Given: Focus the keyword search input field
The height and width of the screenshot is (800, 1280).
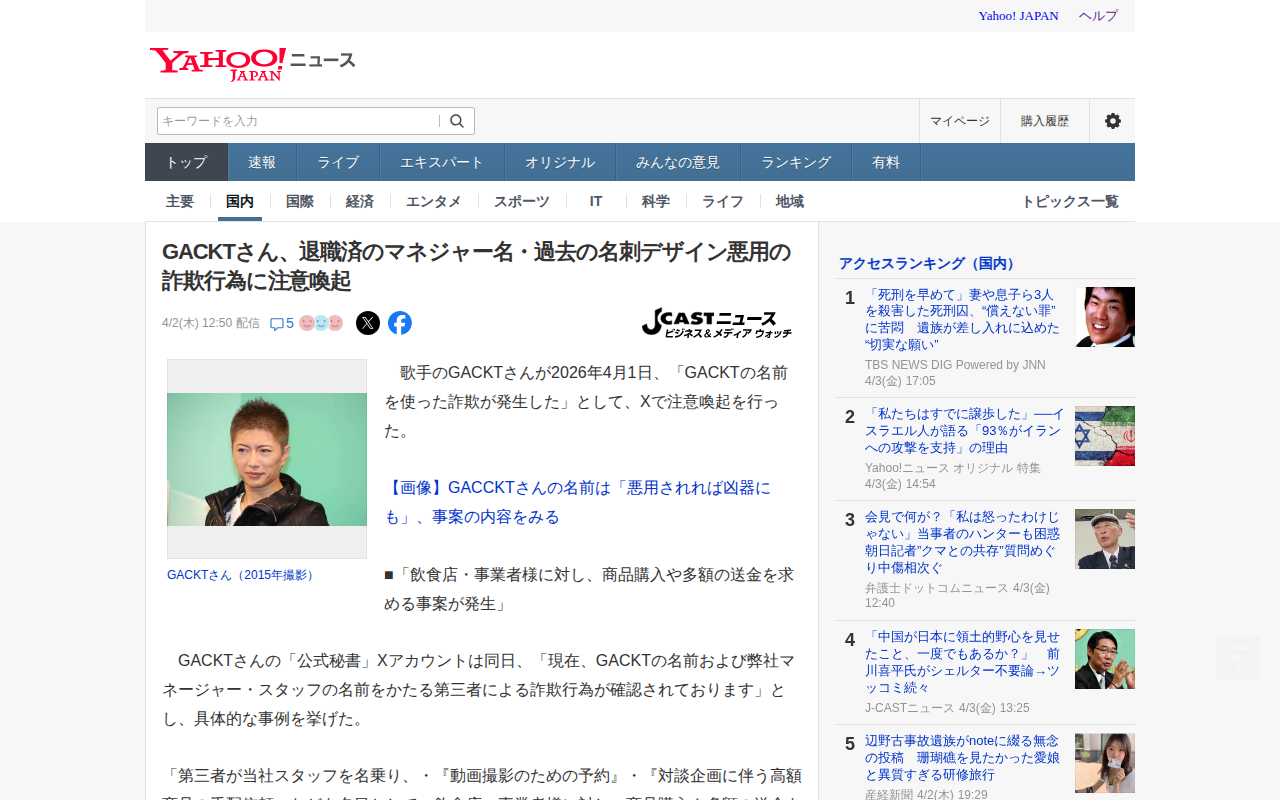Looking at the screenshot, I should point(298,121).
